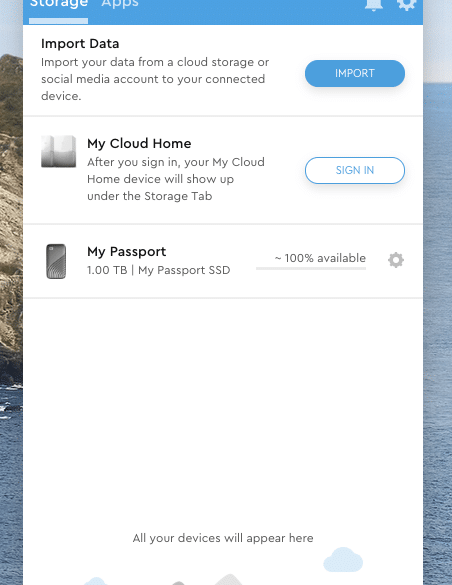Viewport: 452px width, 585px height.
Task: Click the '1.00 TB | My Passport SSD' subtitle
Action: [158, 270]
